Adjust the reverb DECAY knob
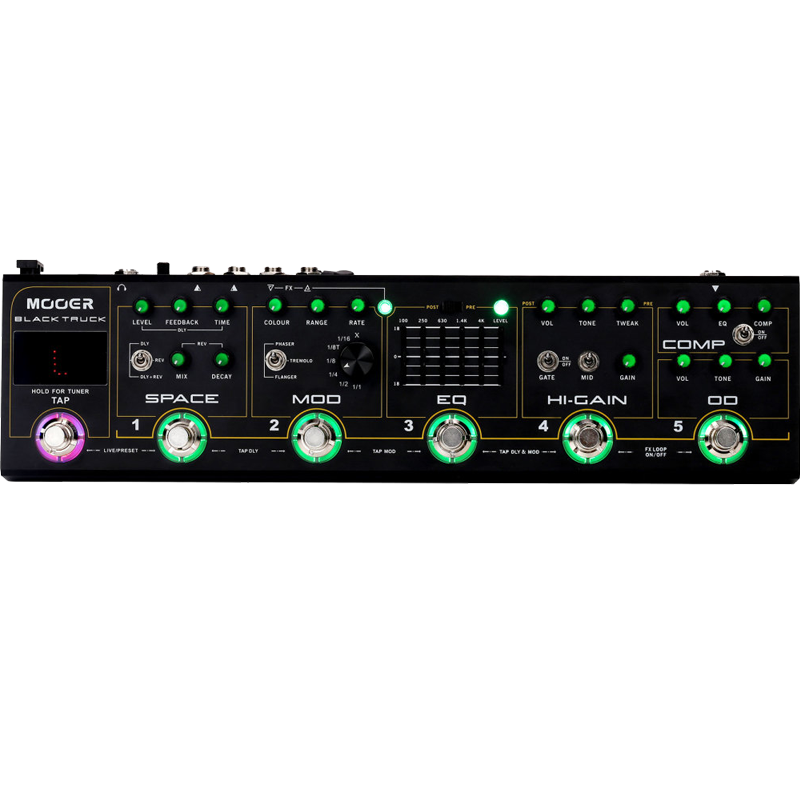The image size is (800, 800). click(x=221, y=360)
